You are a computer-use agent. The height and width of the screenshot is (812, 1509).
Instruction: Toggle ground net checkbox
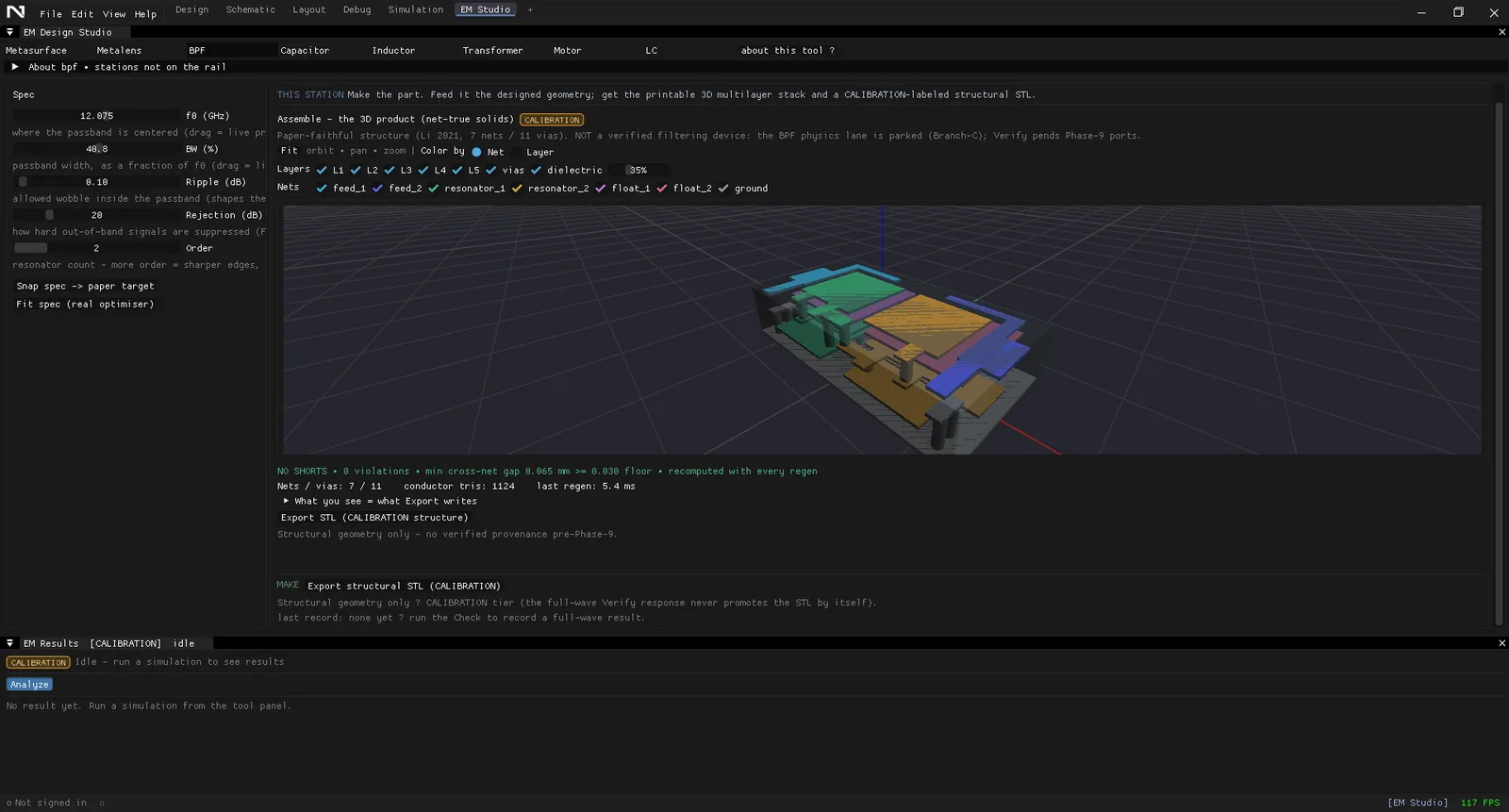(x=723, y=189)
